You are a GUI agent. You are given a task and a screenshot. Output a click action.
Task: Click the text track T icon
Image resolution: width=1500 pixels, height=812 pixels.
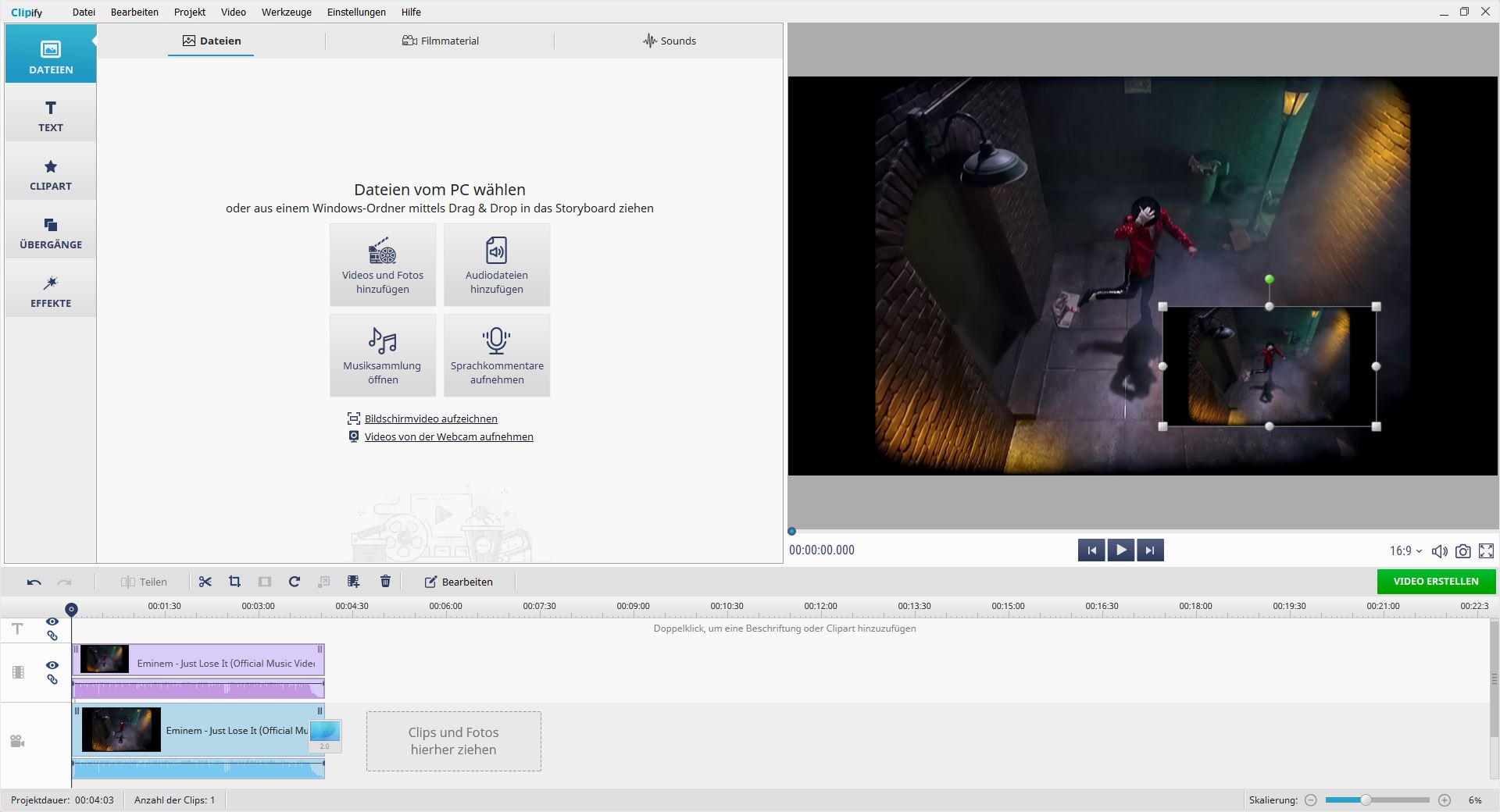click(17, 629)
